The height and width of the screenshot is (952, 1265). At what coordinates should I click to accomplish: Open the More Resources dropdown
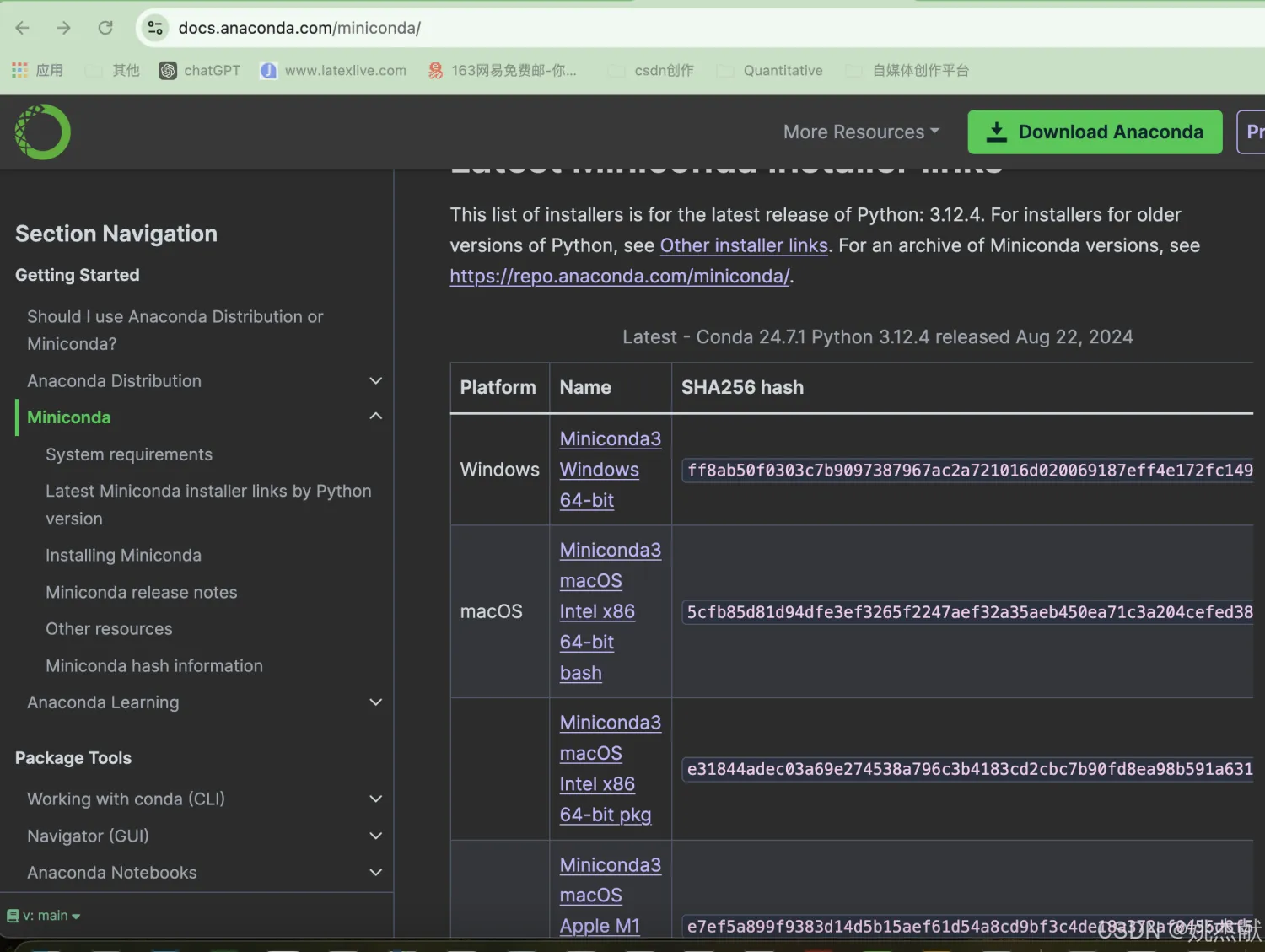pos(861,132)
